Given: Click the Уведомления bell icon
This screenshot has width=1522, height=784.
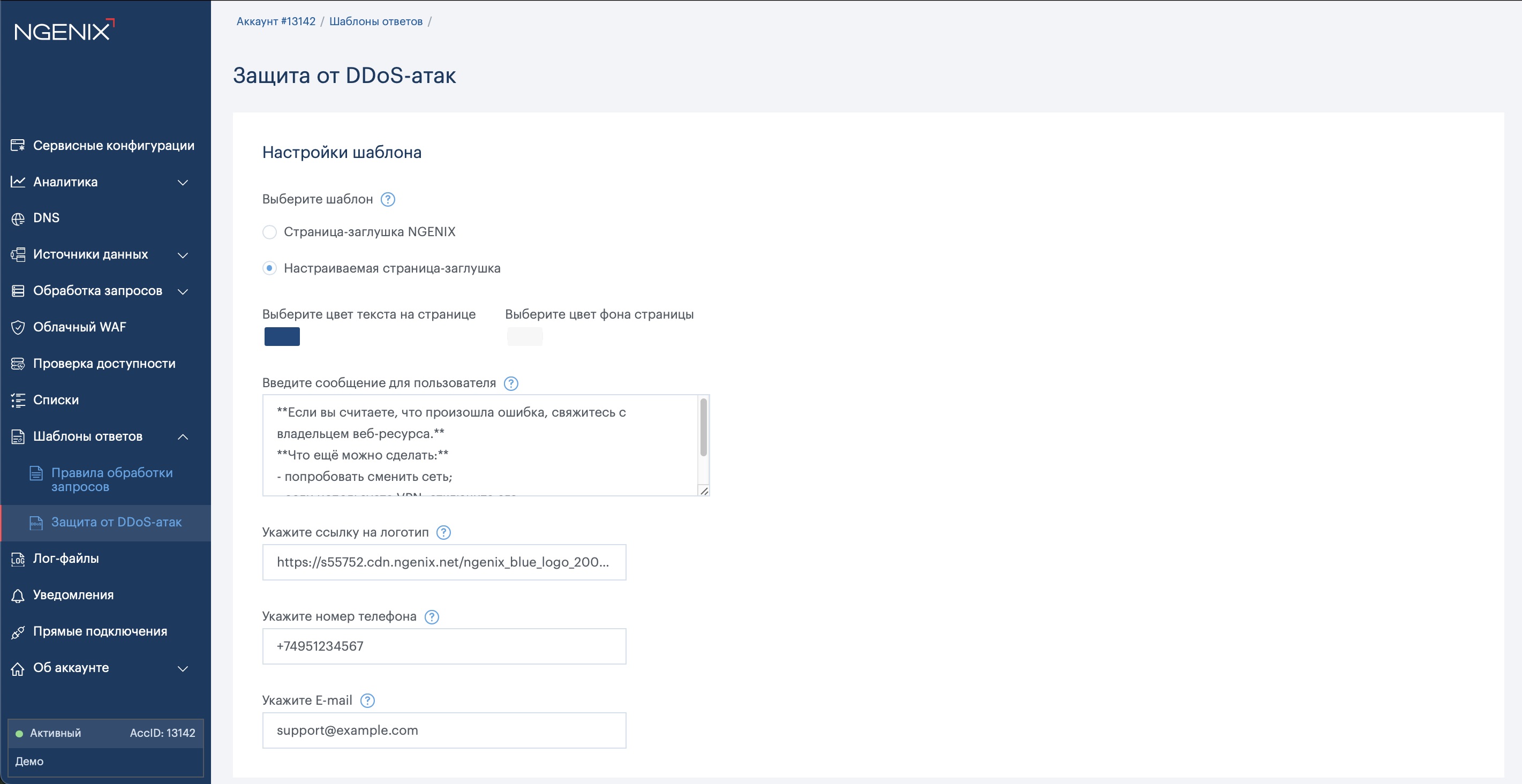Looking at the screenshot, I should tap(18, 595).
